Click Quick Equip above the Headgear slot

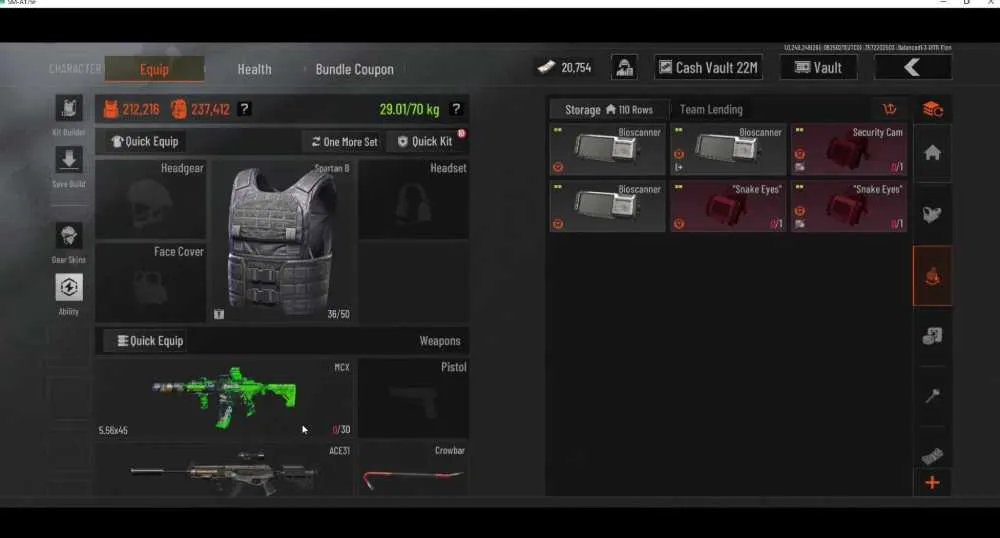tap(145, 142)
